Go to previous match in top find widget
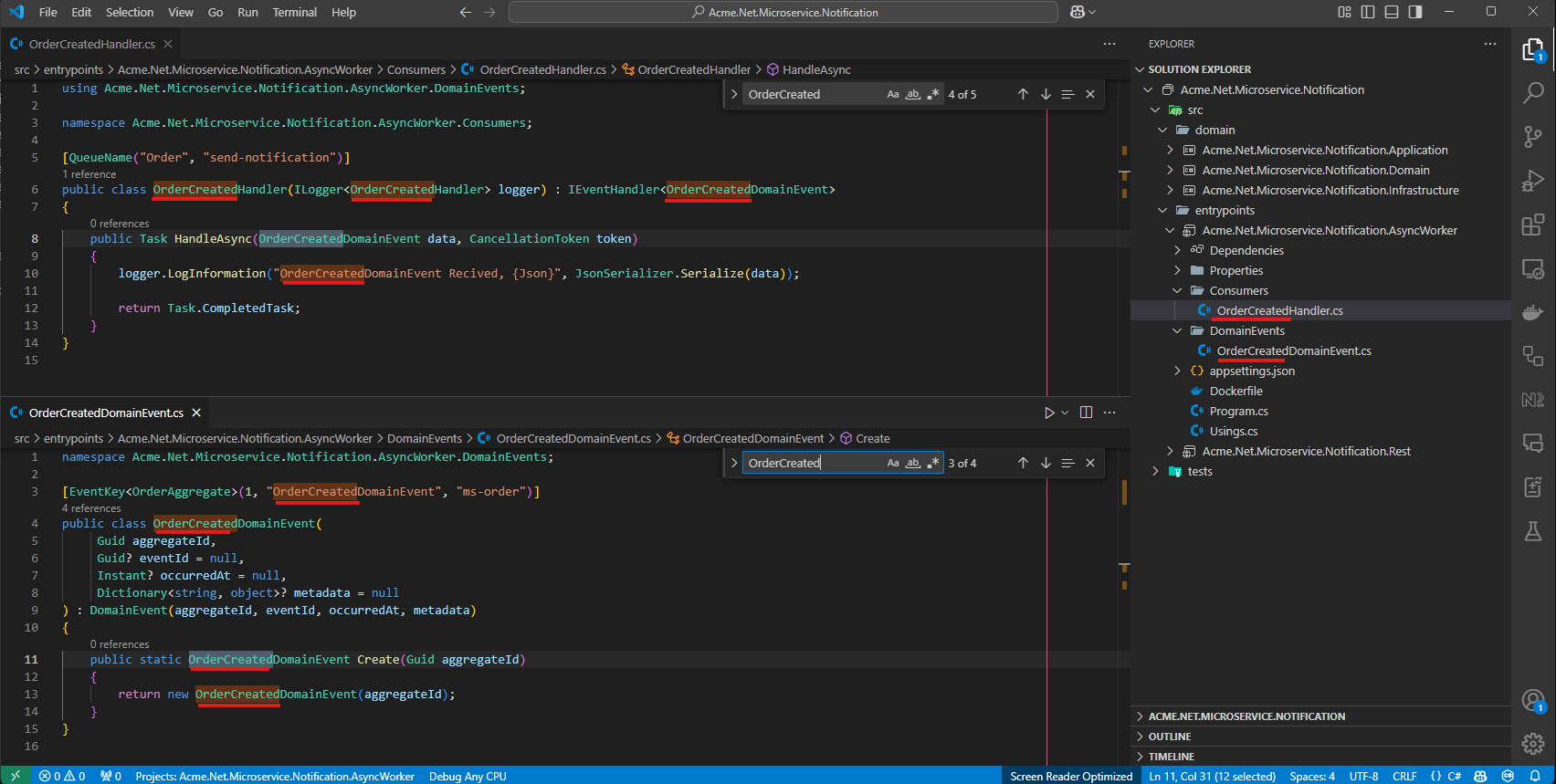The height and width of the screenshot is (784, 1556). pyautogui.click(x=1023, y=94)
